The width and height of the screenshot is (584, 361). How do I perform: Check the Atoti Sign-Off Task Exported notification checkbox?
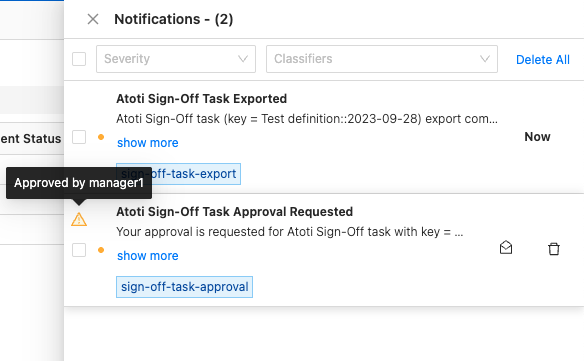(79, 137)
